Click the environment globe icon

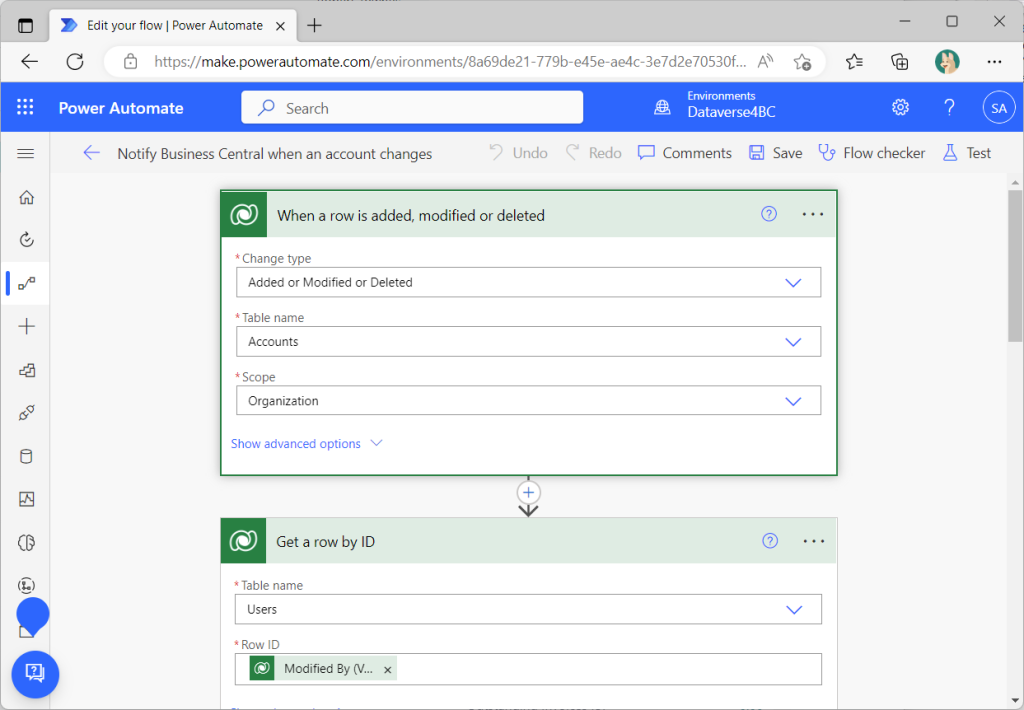662,107
